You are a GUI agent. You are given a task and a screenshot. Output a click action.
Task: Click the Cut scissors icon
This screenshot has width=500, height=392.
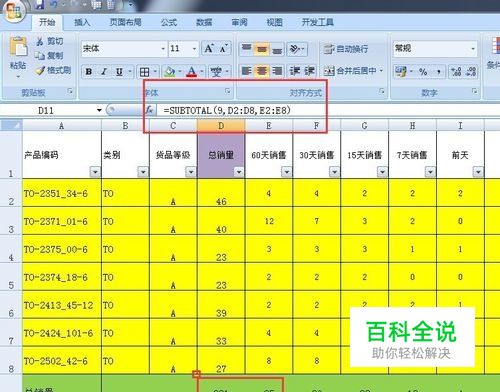[40, 41]
